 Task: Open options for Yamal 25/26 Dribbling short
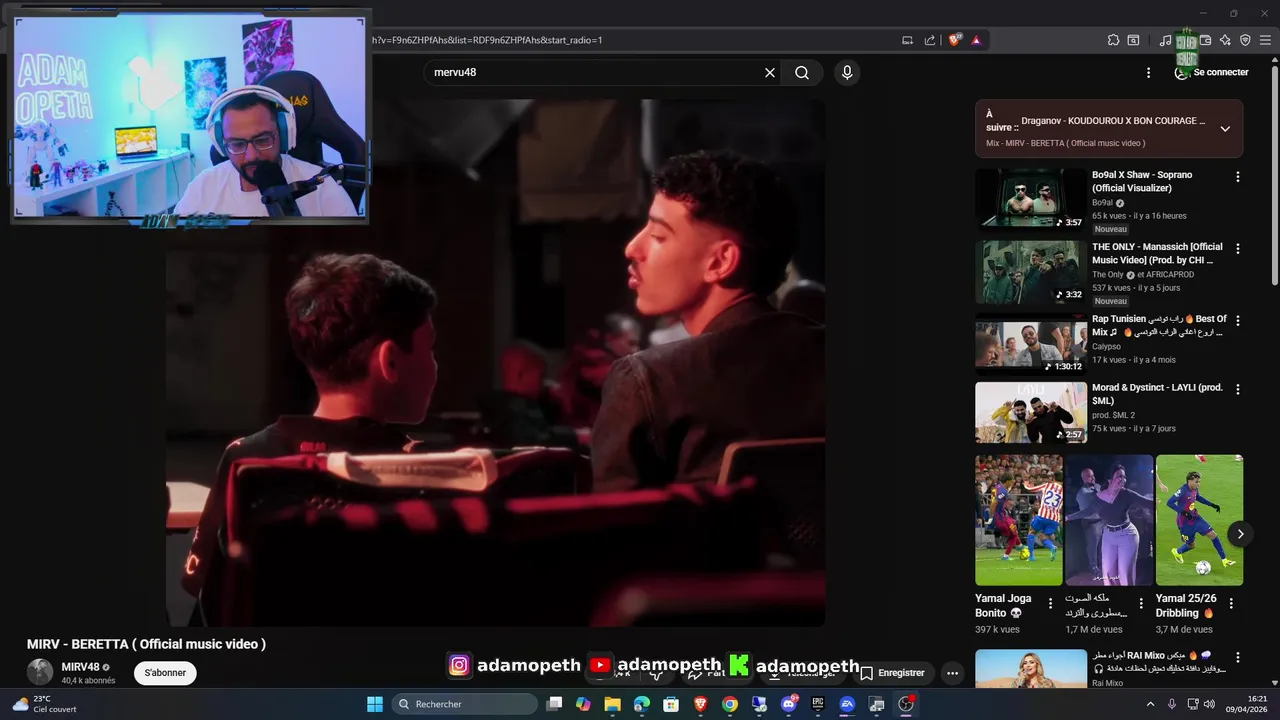pyautogui.click(x=1231, y=603)
